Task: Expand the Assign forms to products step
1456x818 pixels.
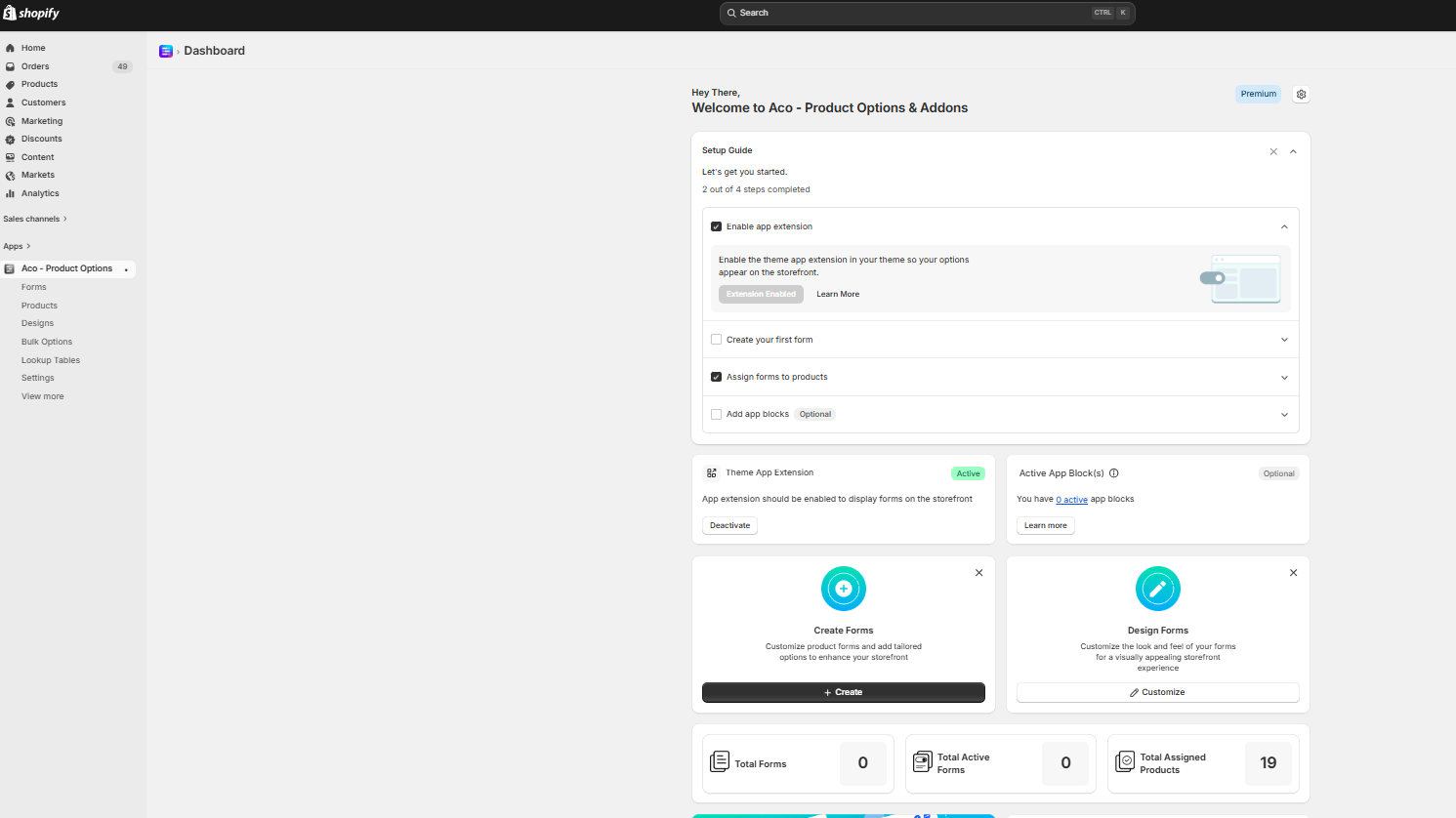Action: (1284, 378)
